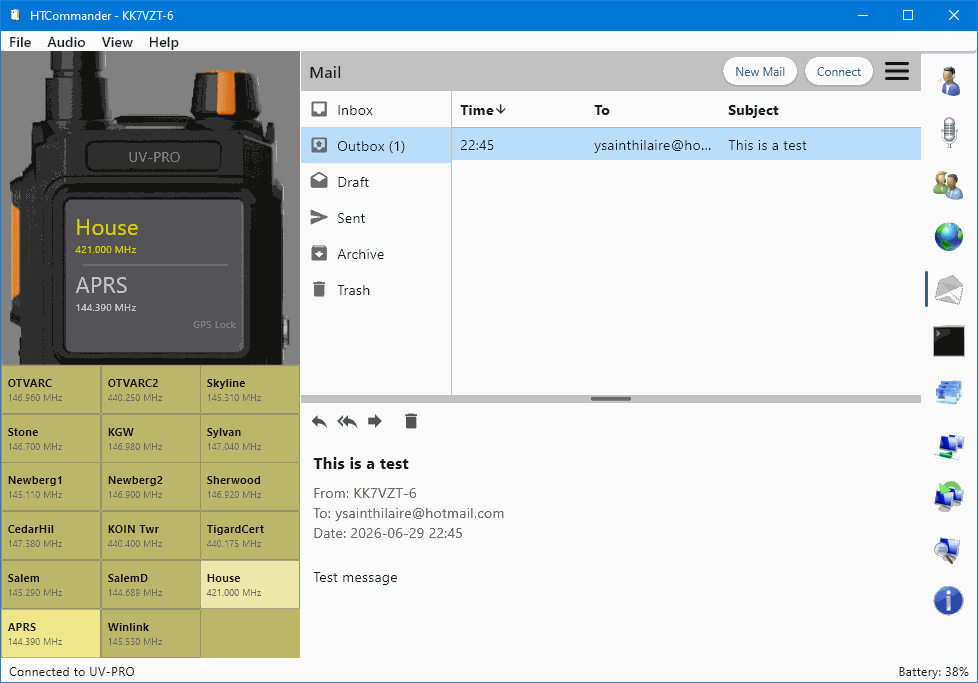Click the HTCommander app icon in title bar
Screen dimensions: 978x683
coord(16,15)
